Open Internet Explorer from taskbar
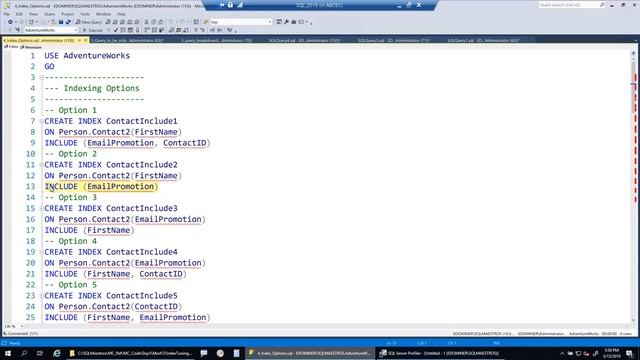Screen dimensions: 640x360 click(56, 353)
